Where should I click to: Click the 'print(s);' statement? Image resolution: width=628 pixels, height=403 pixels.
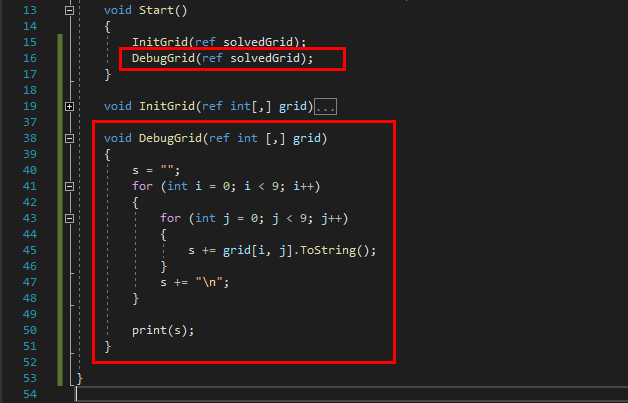coord(163,331)
